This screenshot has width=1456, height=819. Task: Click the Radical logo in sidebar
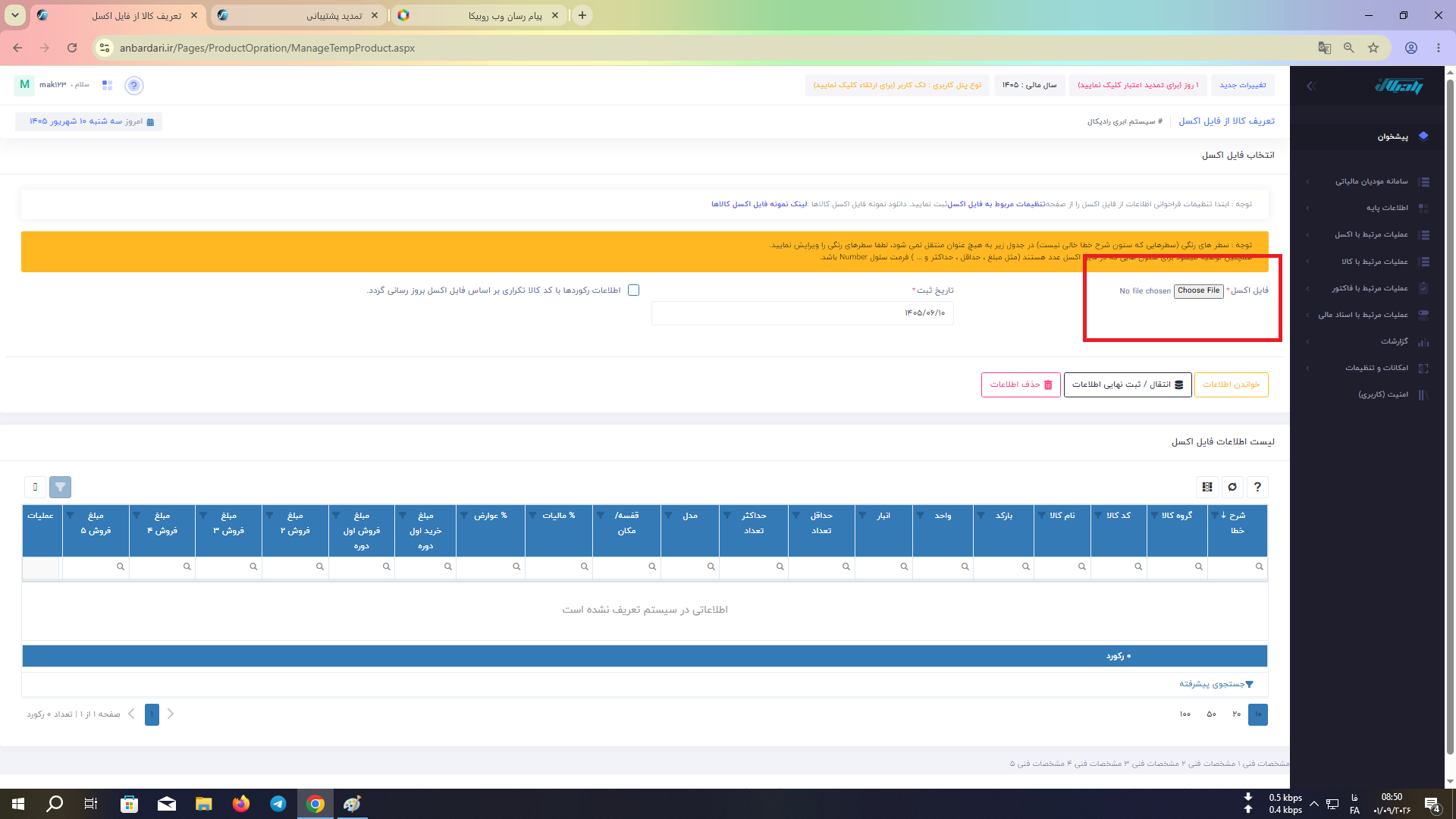click(x=1399, y=86)
